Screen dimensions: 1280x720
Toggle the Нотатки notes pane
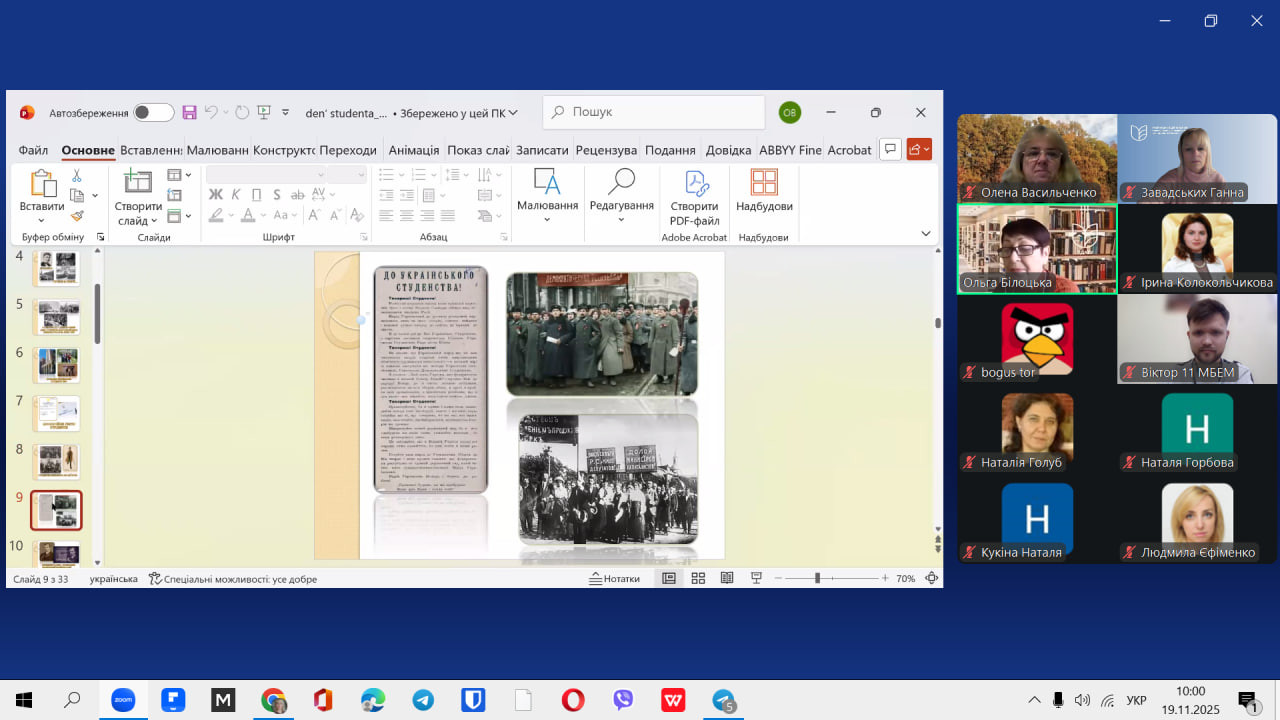pos(614,578)
